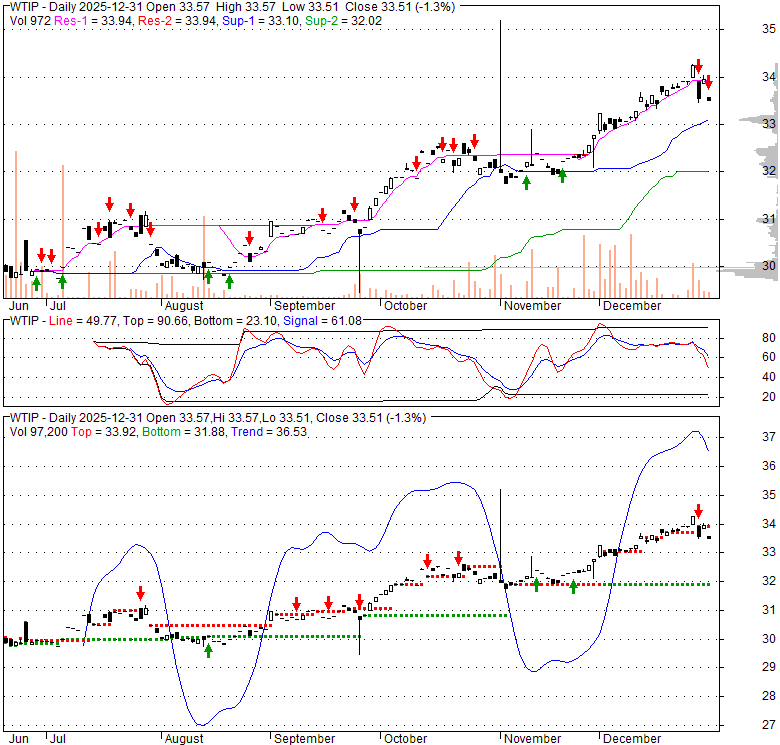Click the green up arrow above Jun label, top chart
This screenshot has height=745, width=780.
(x=36, y=283)
